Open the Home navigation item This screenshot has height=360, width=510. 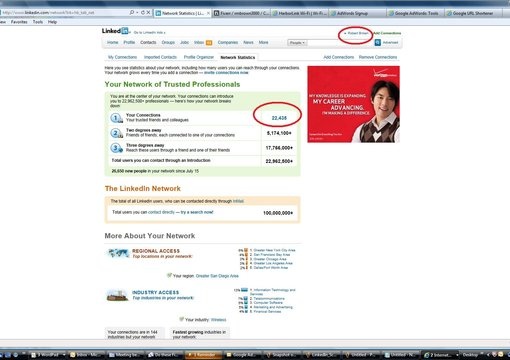(x=113, y=43)
